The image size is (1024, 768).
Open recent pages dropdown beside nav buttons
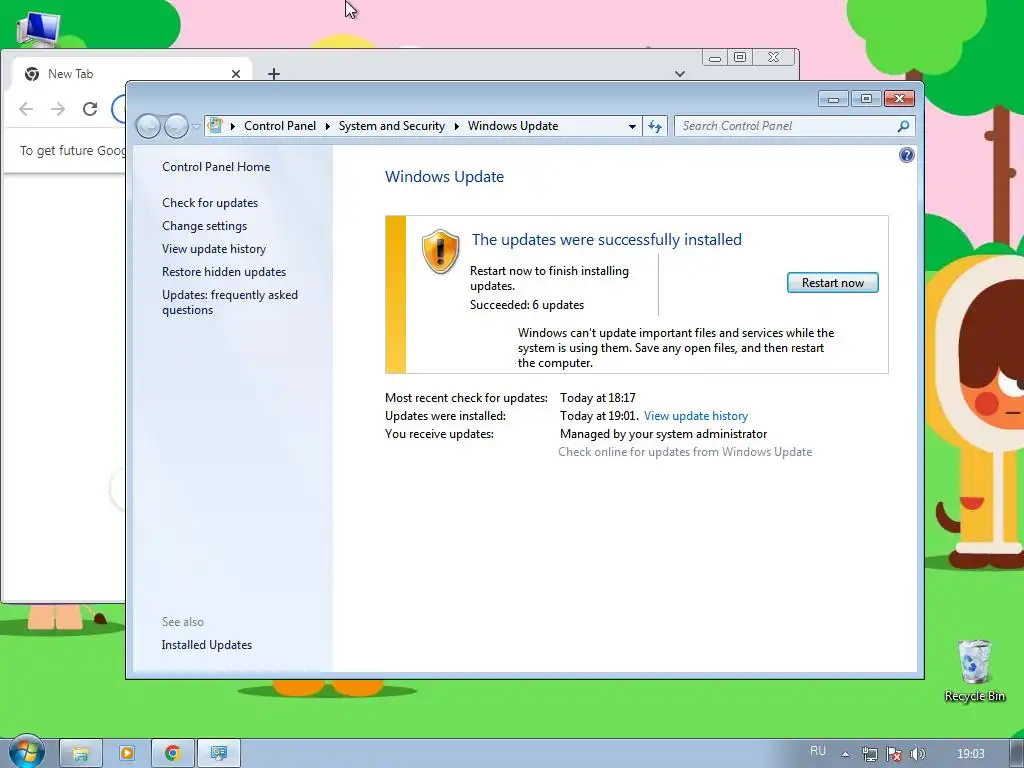click(196, 127)
